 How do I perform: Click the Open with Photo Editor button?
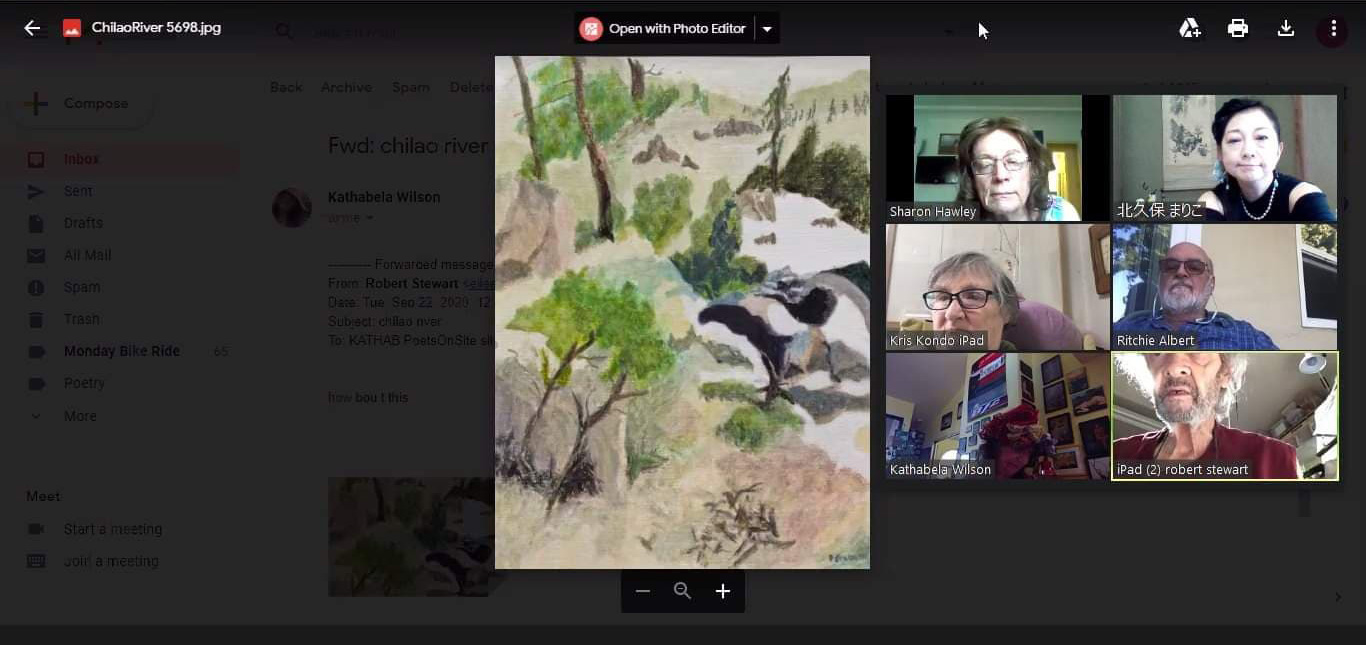pos(663,29)
